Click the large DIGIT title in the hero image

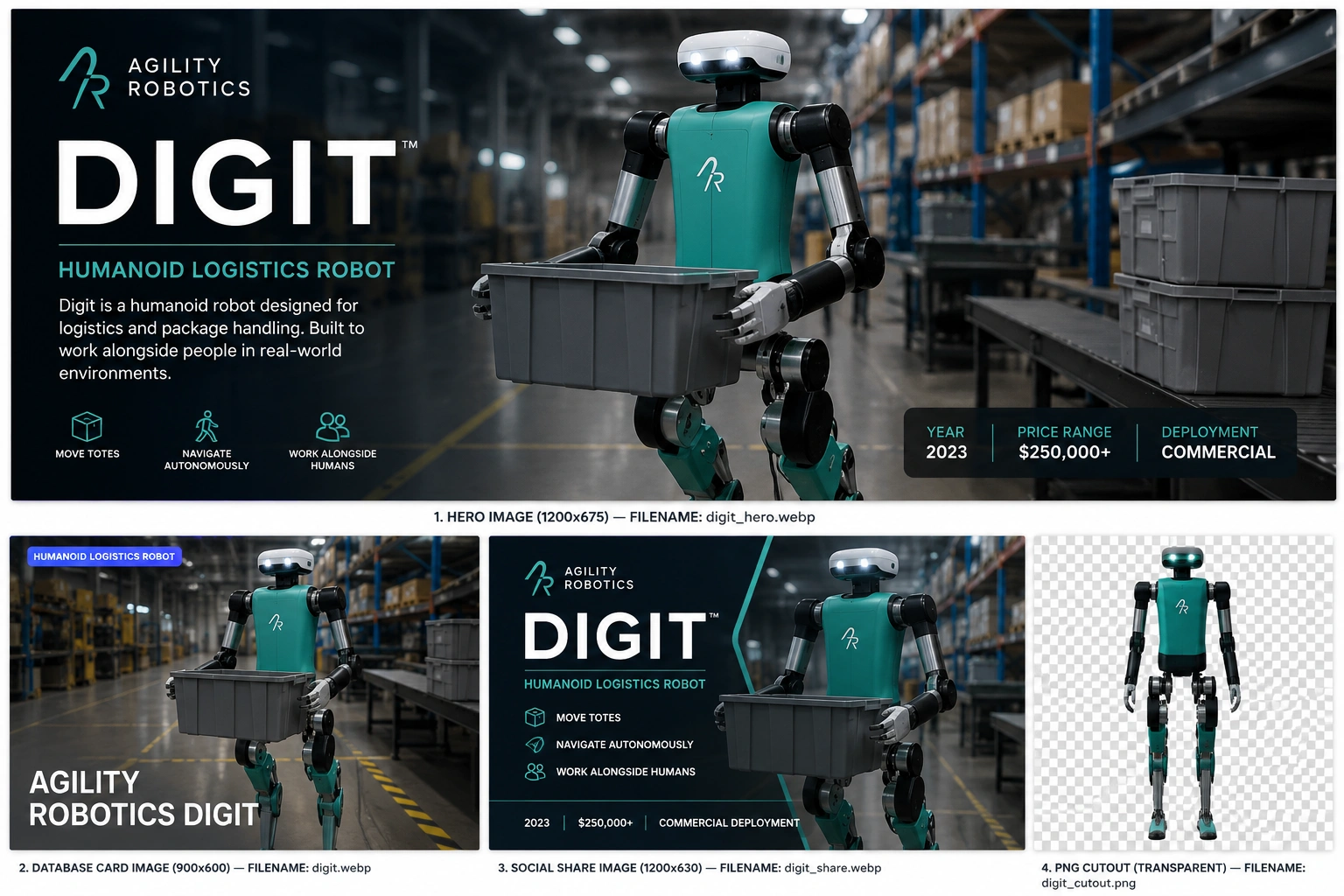(x=227, y=183)
